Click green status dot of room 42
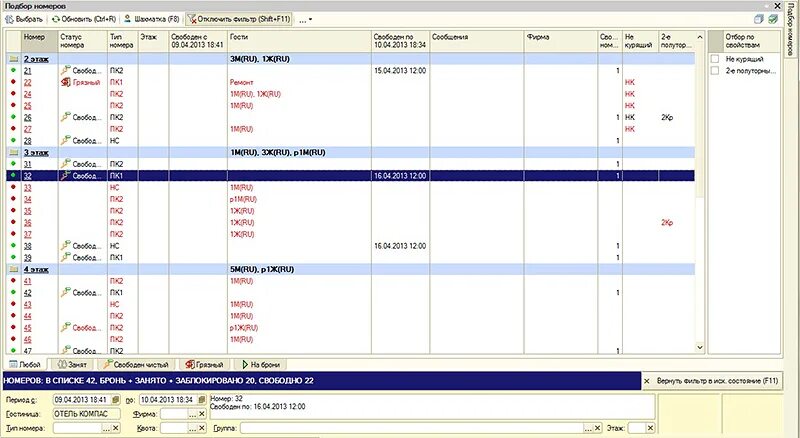 coord(13,292)
